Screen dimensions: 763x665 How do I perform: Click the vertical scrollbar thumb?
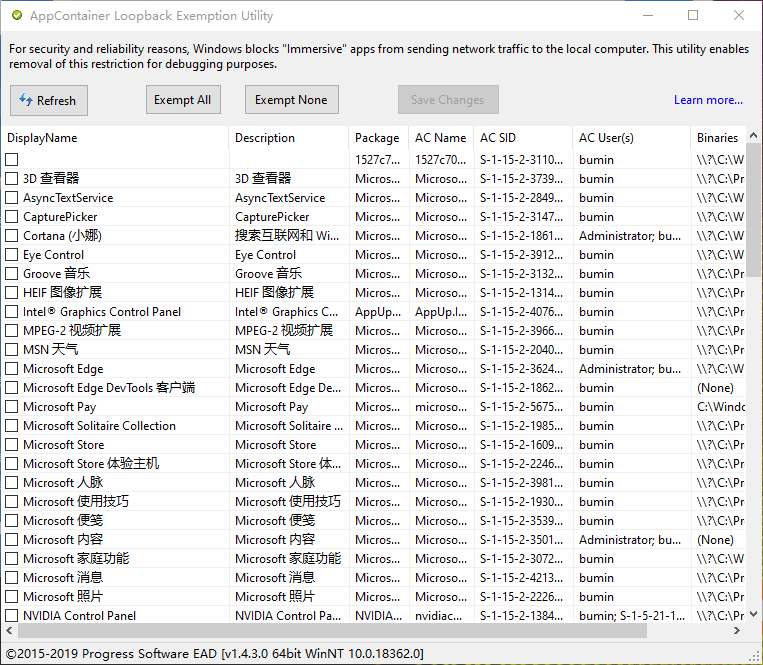[x=753, y=210]
